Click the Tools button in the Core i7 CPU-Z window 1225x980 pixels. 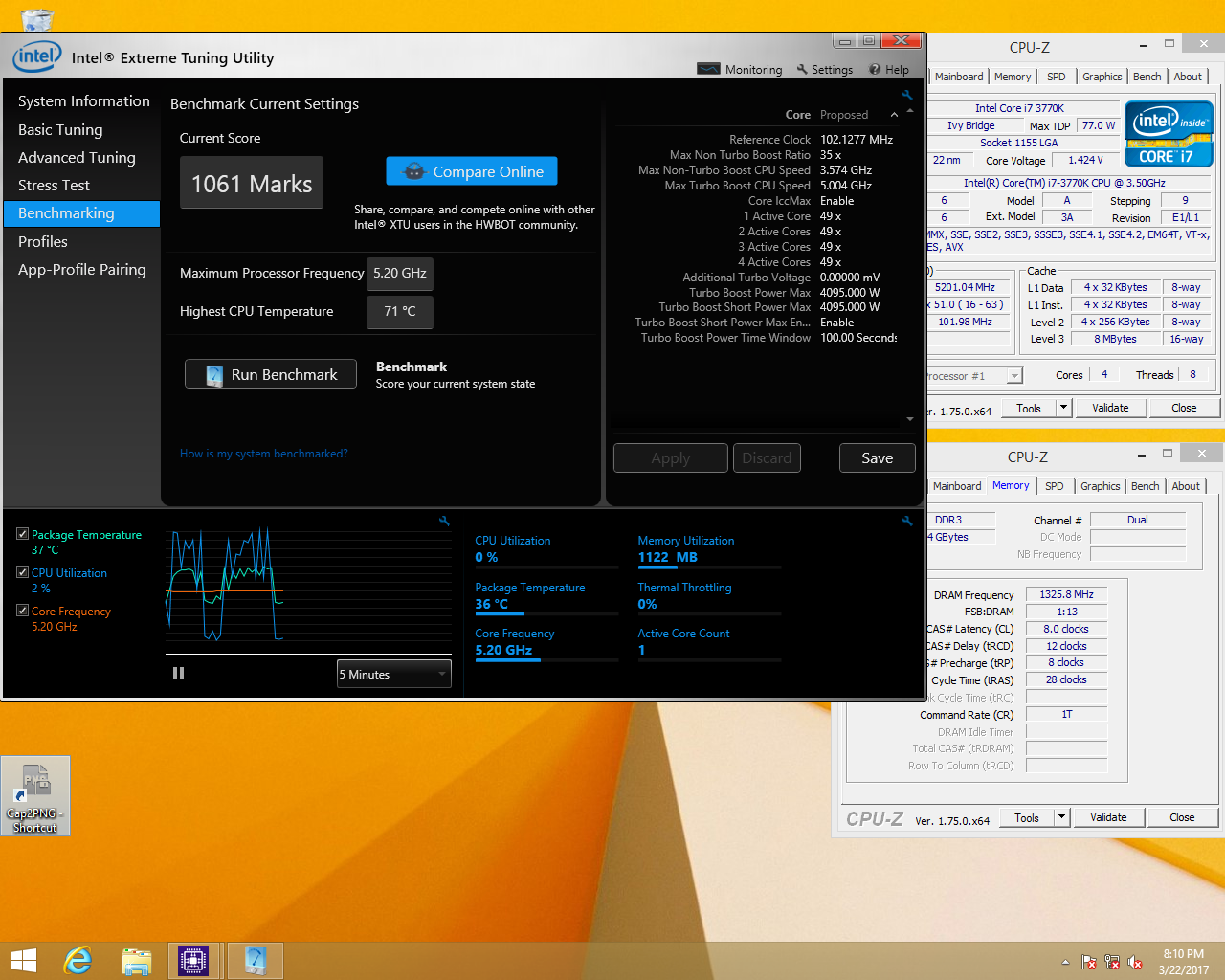pos(1029,408)
